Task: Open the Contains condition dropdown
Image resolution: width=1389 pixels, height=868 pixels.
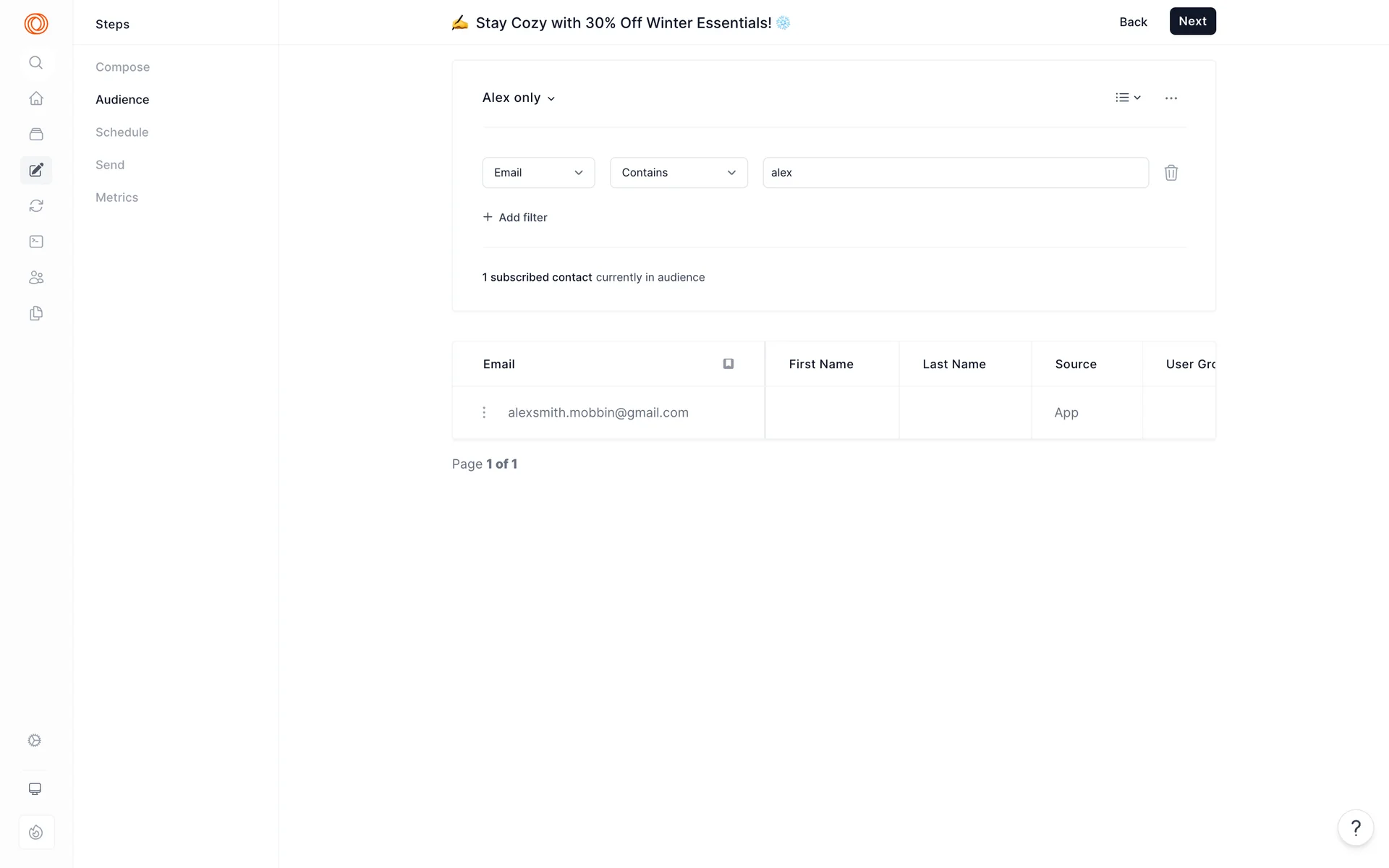Action: click(678, 173)
